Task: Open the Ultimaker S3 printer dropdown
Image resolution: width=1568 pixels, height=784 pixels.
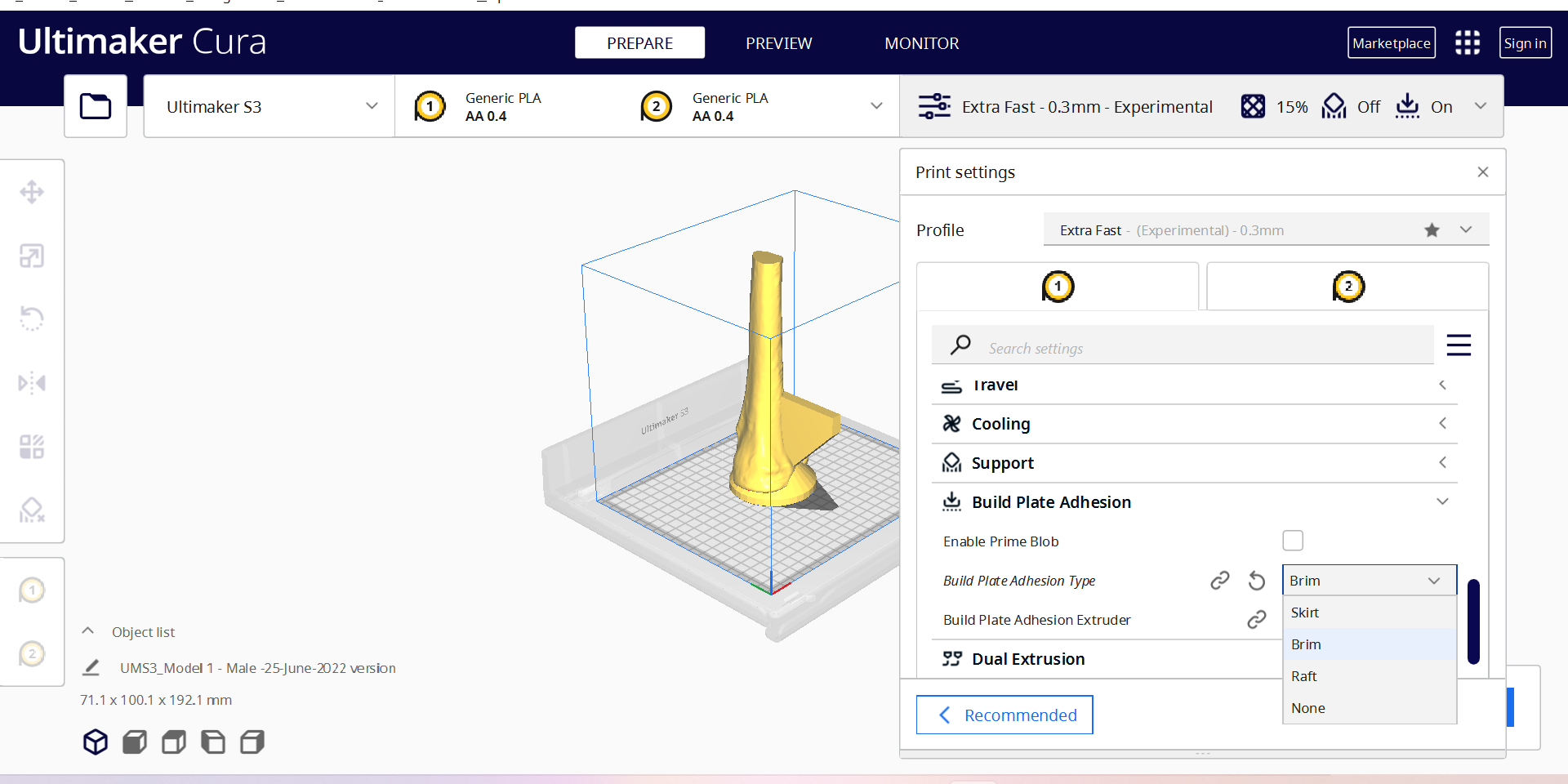Action: click(269, 107)
